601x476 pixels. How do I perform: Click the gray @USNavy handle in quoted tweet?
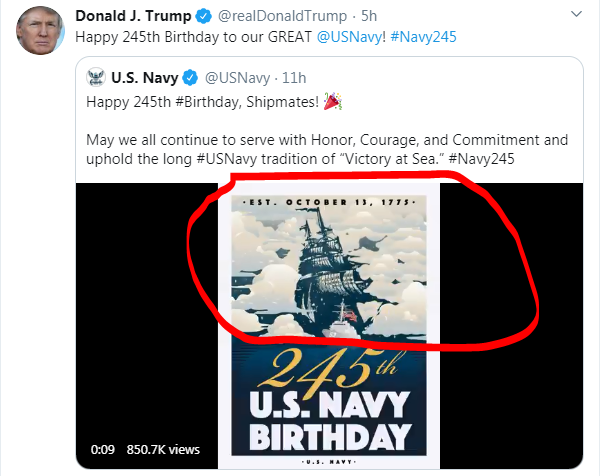tap(238, 77)
